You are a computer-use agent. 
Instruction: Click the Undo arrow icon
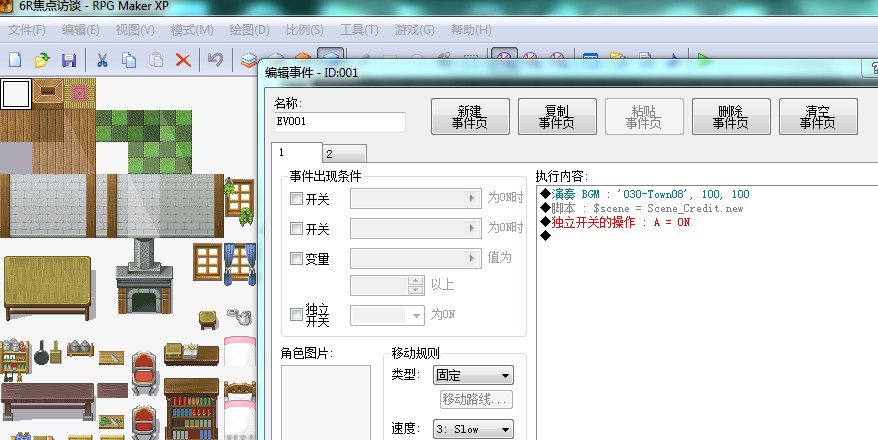tap(216, 59)
